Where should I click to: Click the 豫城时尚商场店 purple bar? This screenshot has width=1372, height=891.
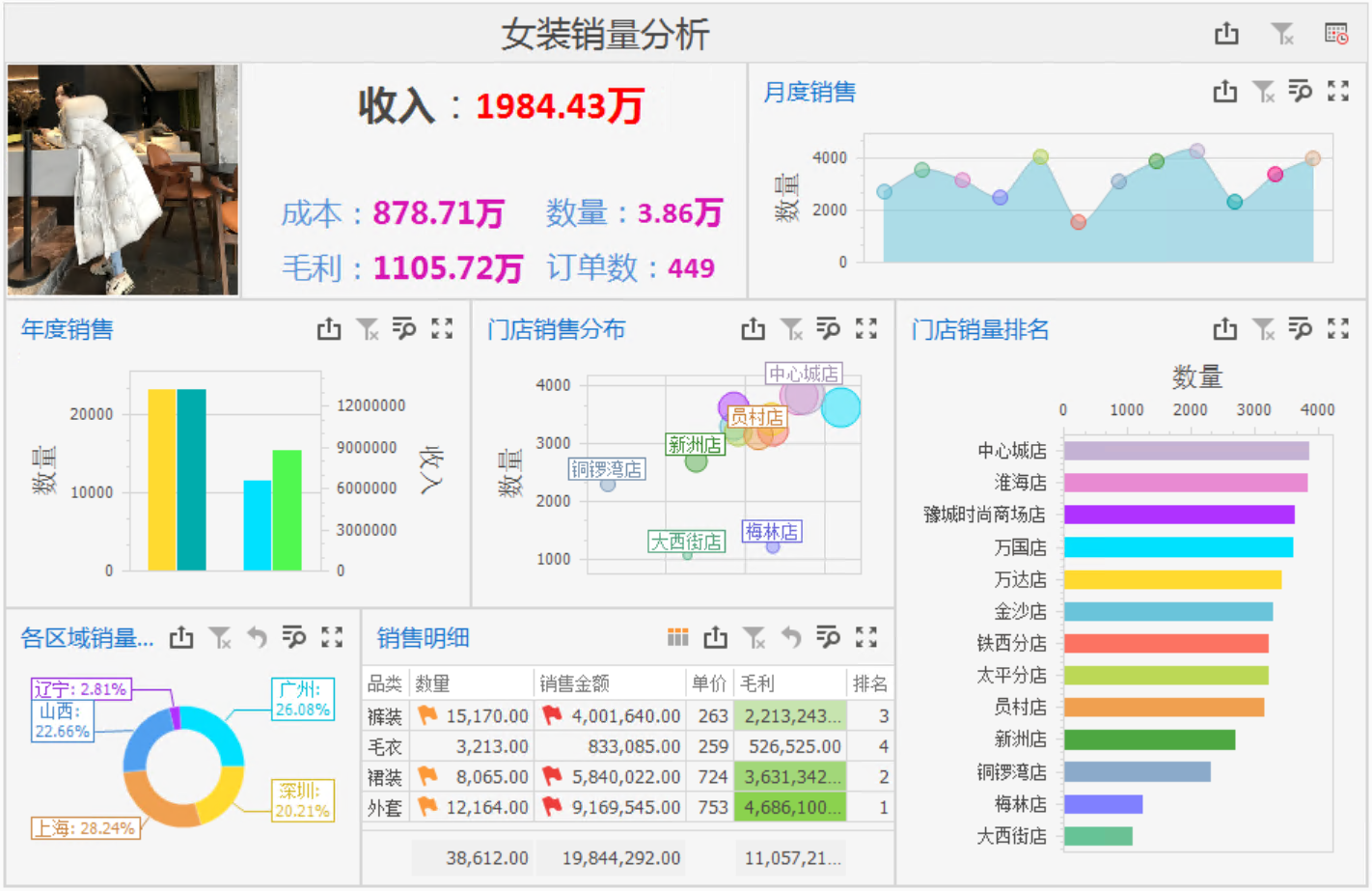(x=1179, y=515)
